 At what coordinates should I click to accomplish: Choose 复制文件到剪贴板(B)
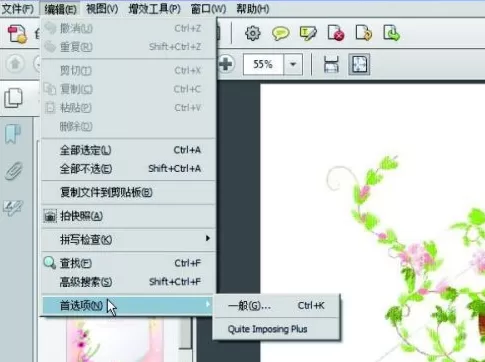(129, 192)
